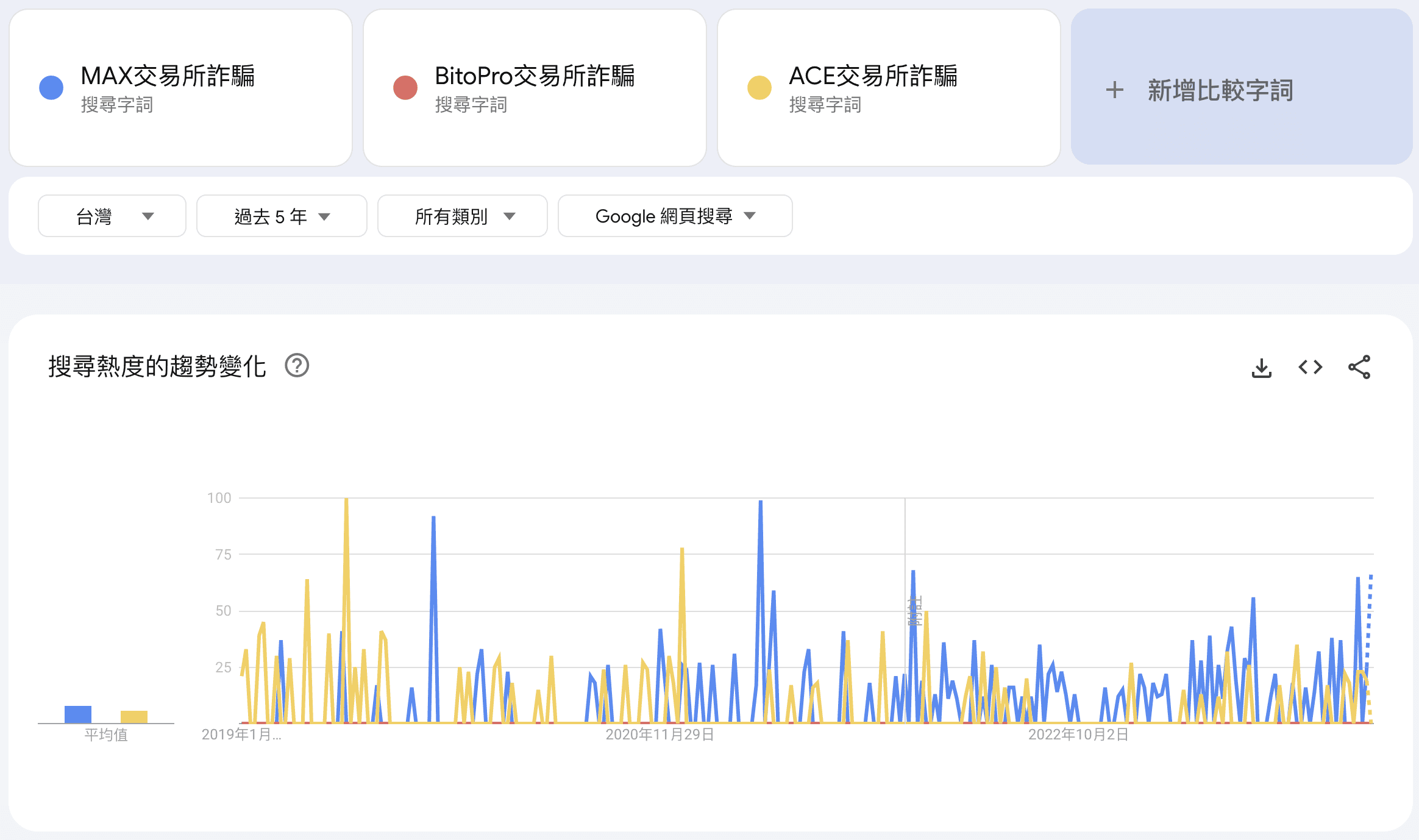This screenshot has height=840, width=1419.
Task: Edit the BitoPro交易所詐騙 search term card
Action: click(535, 88)
